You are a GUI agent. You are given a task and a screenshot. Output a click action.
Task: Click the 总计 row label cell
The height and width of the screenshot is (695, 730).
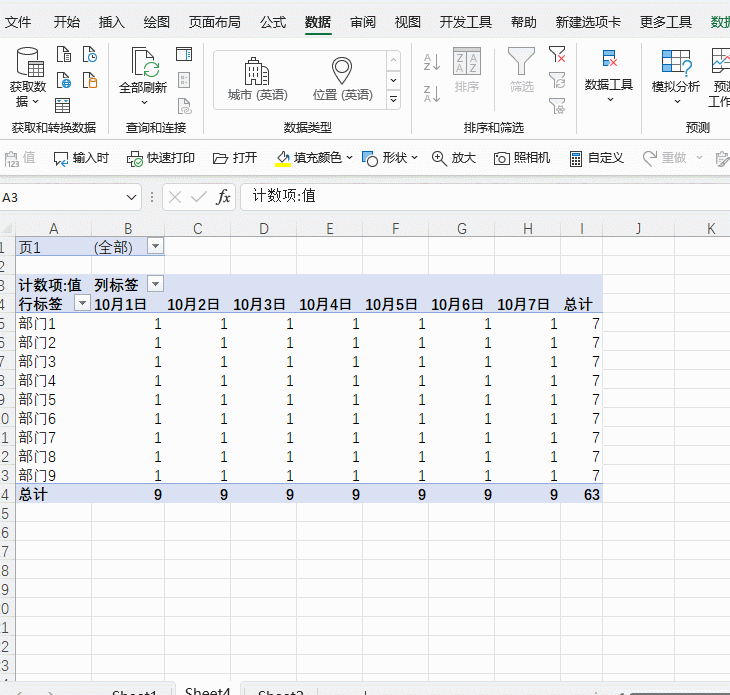pyautogui.click(x=54, y=494)
